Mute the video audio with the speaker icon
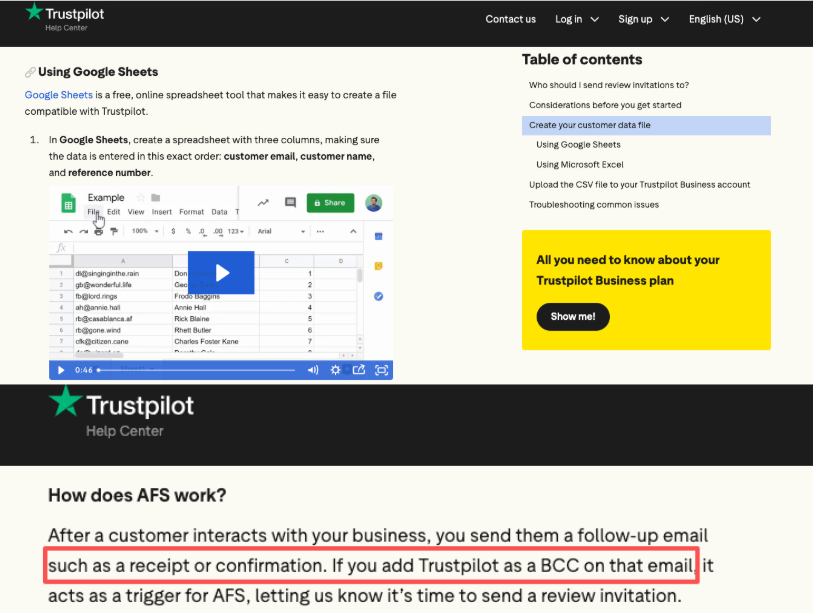Screen dimensions: 813x613 coord(312,370)
